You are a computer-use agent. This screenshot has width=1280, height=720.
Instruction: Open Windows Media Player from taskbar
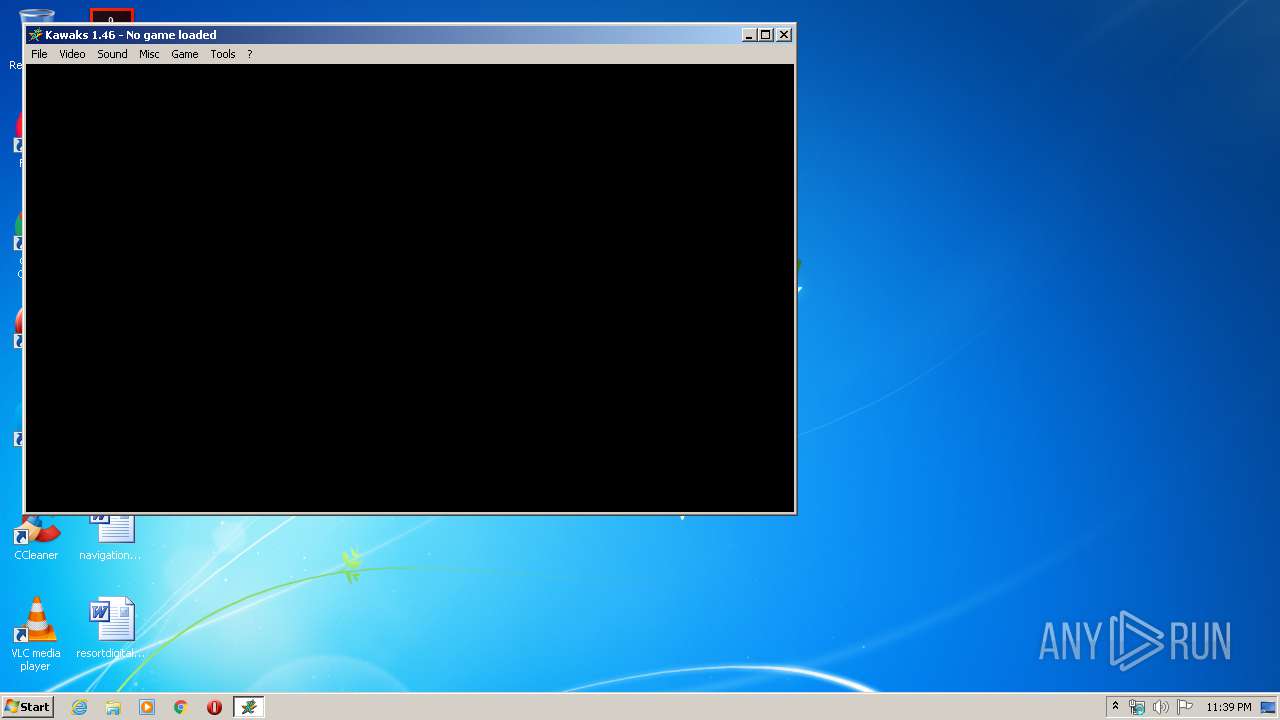pos(147,707)
